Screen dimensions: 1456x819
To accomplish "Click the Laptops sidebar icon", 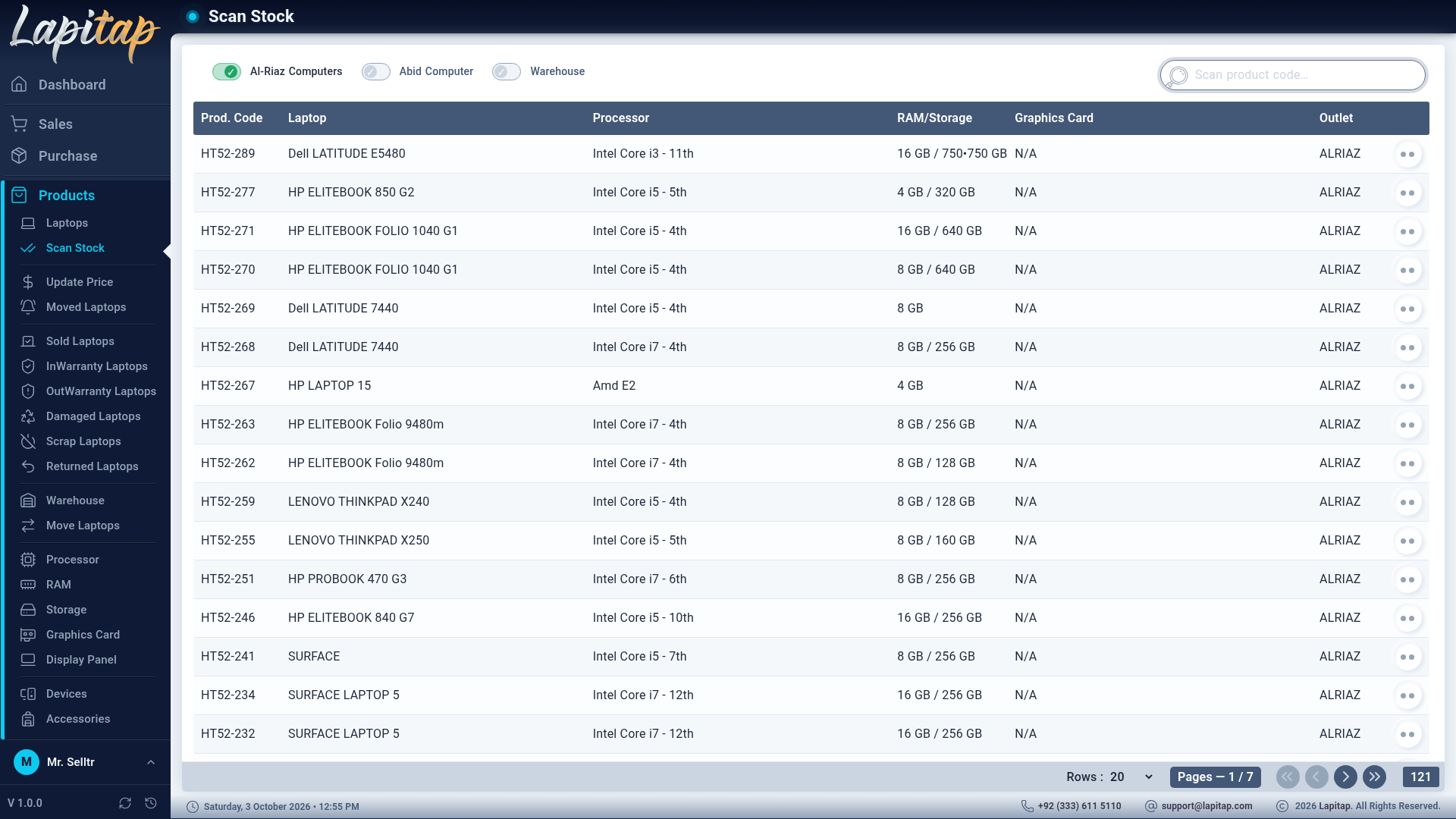I will click(28, 223).
